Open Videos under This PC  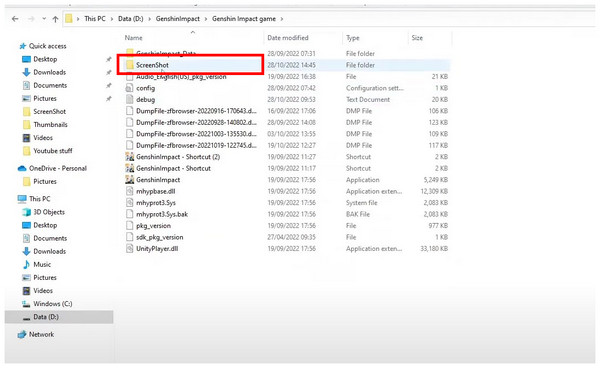coord(38,290)
